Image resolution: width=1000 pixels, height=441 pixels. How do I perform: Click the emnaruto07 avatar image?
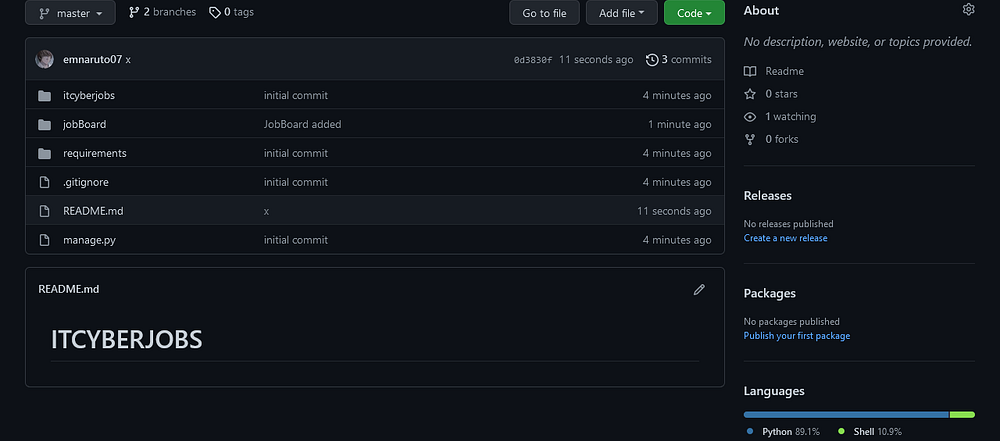coord(45,60)
